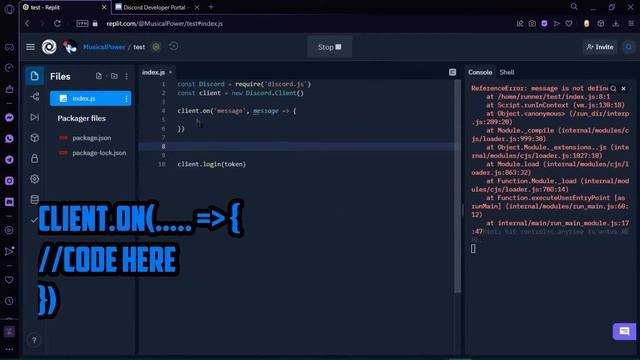Open the package-lock.json file
The image size is (640, 360).
pyautogui.click(x=99, y=153)
